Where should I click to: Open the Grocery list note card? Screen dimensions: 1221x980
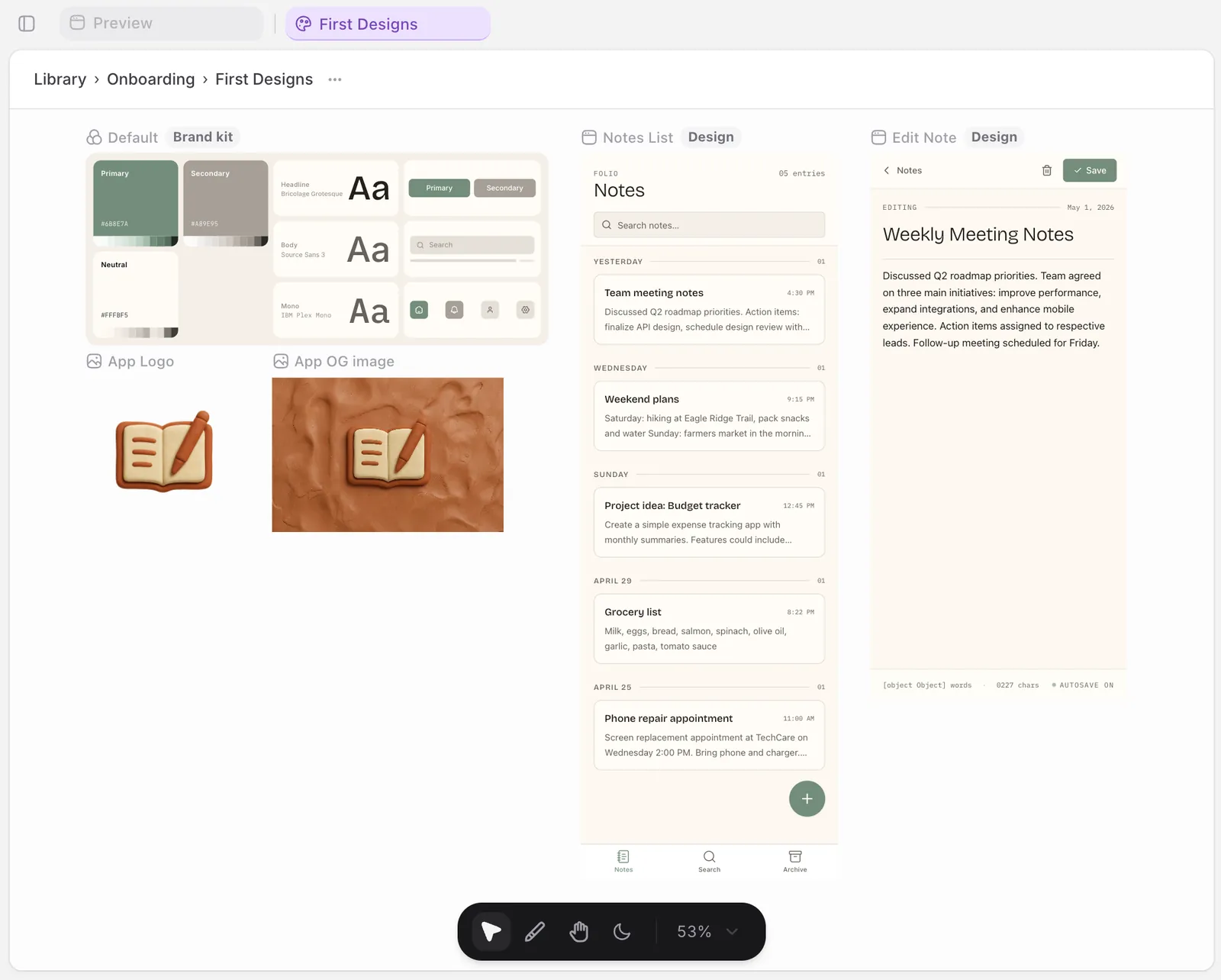(710, 629)
